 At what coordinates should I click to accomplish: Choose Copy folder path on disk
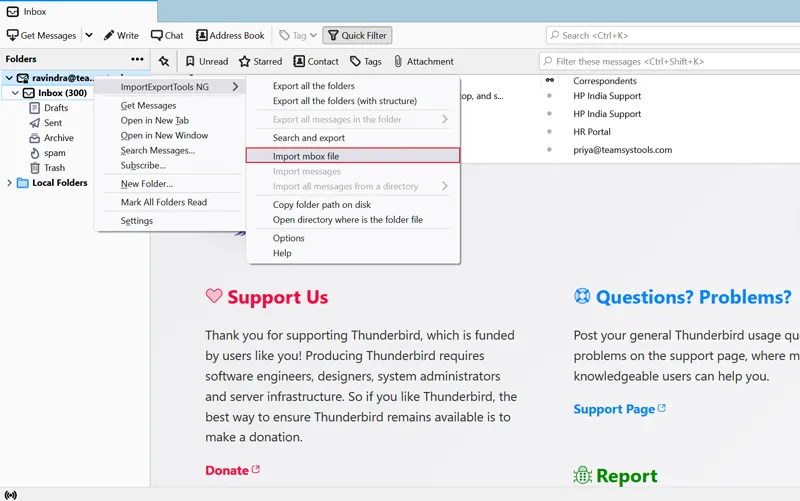[x=321, y=205]
